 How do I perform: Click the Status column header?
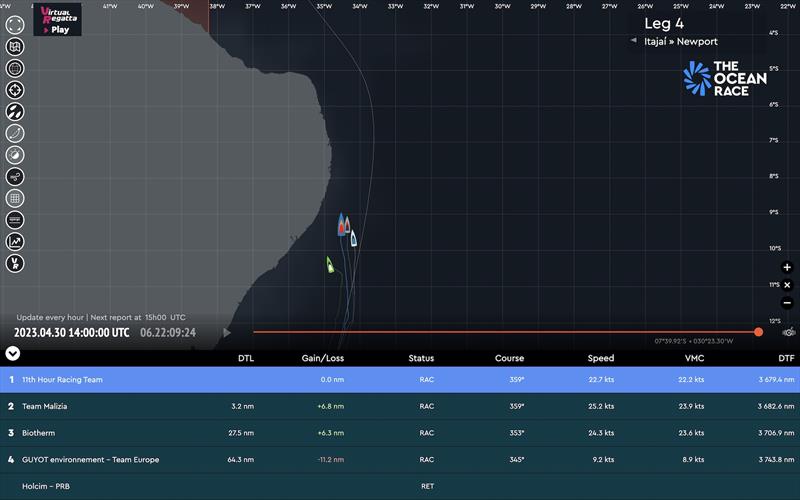click(421, 358)
